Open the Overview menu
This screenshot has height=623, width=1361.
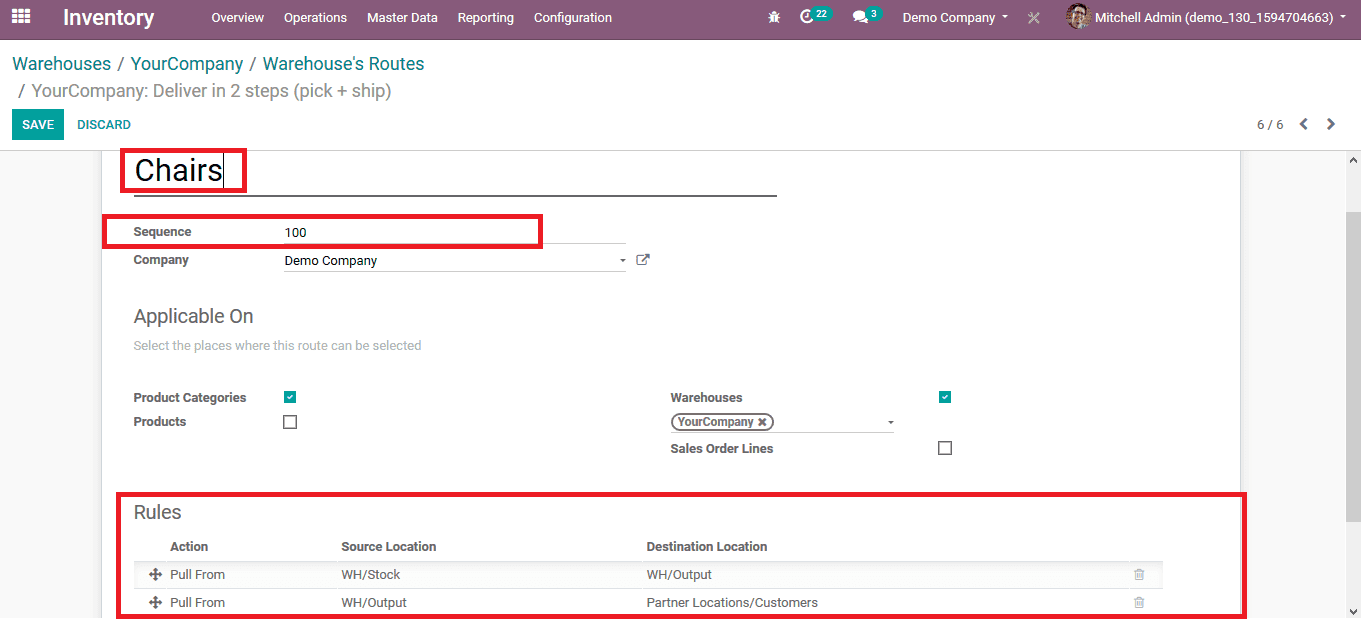[238, 18]
